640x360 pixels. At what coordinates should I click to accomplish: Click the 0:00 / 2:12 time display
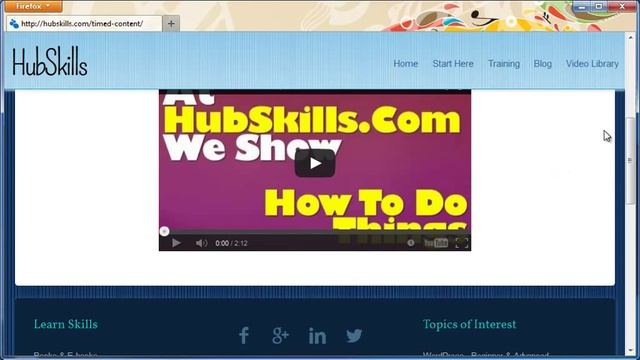pyautogui.click(x=231, y=243)
